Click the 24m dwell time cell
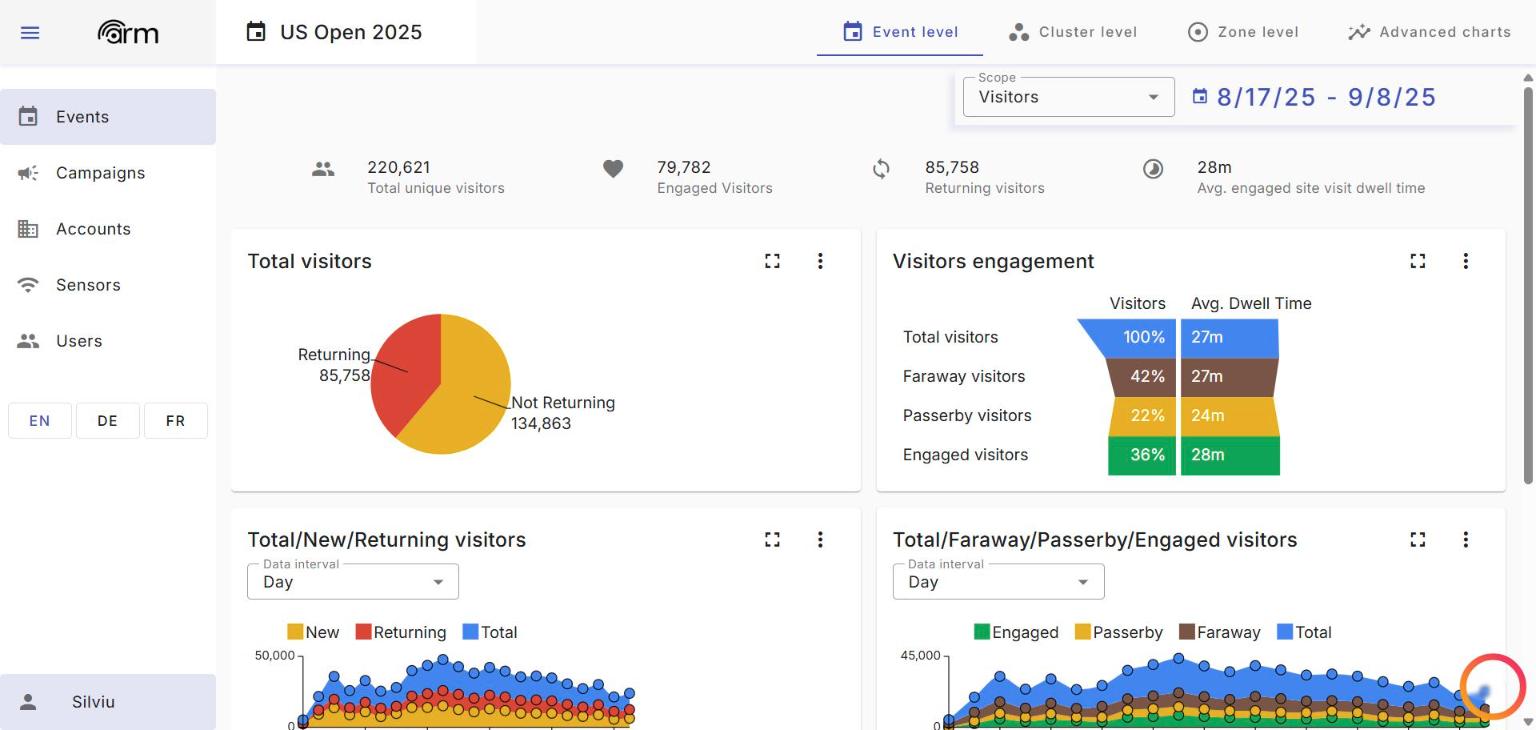This screenshot has height=730, width=1536. point(1229,416)
